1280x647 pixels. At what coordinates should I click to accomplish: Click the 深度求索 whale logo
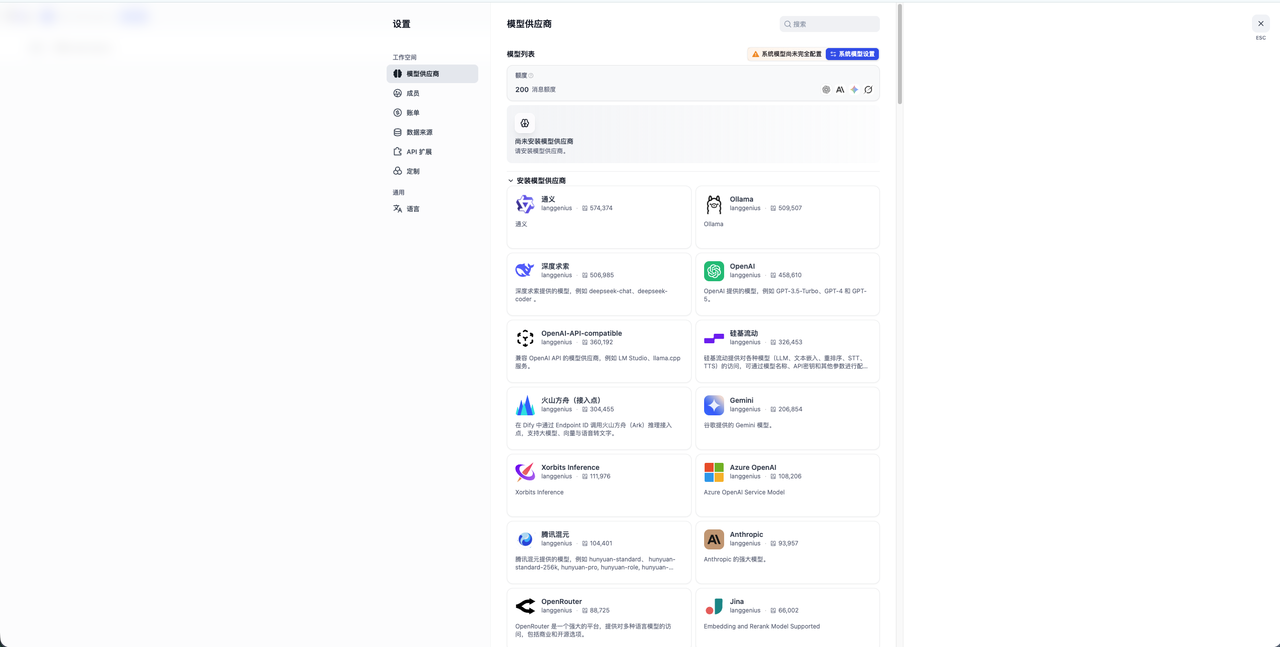[x=525, y=271]
